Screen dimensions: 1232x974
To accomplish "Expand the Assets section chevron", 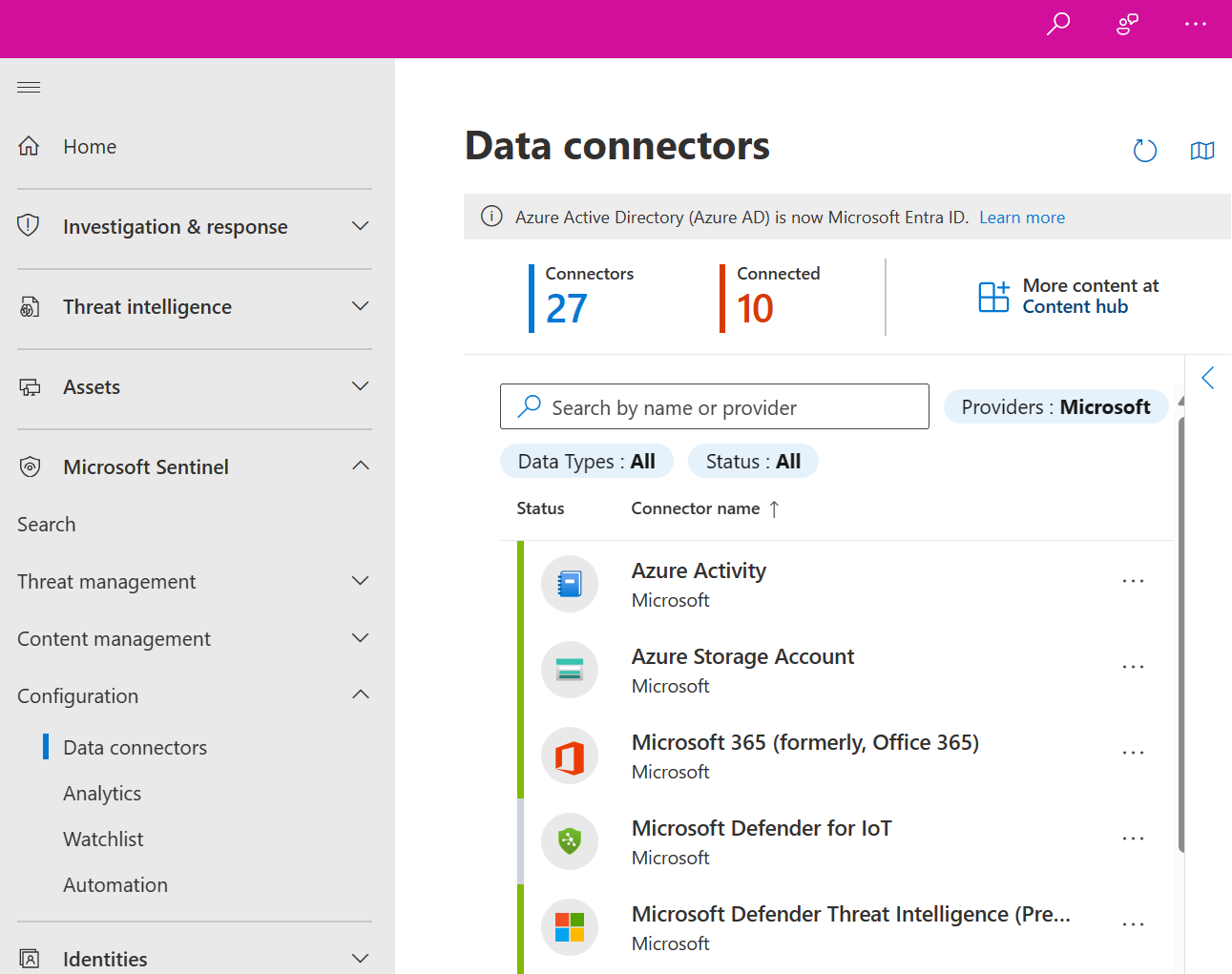I will (x=360, y=386).
